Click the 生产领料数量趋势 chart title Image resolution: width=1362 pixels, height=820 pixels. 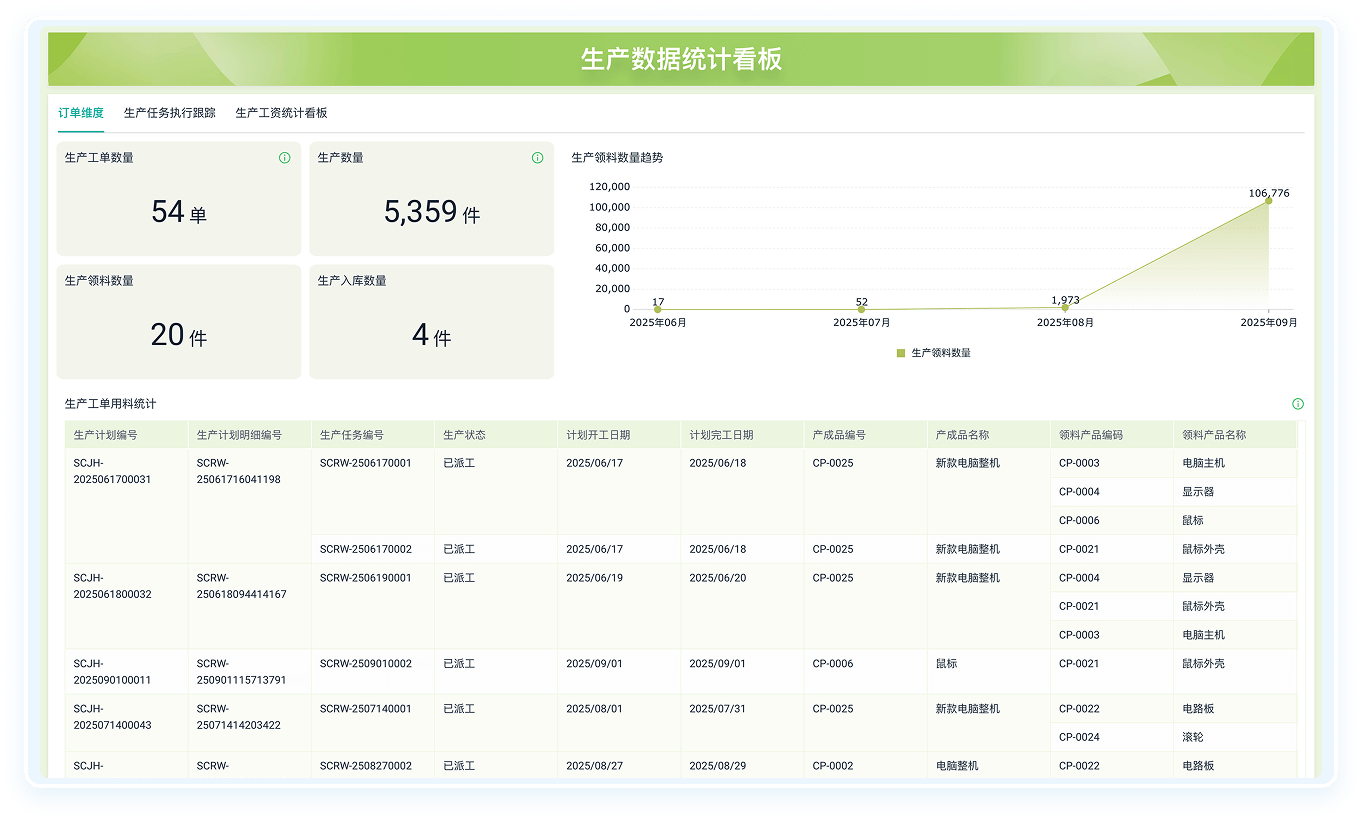coord(617,158)
